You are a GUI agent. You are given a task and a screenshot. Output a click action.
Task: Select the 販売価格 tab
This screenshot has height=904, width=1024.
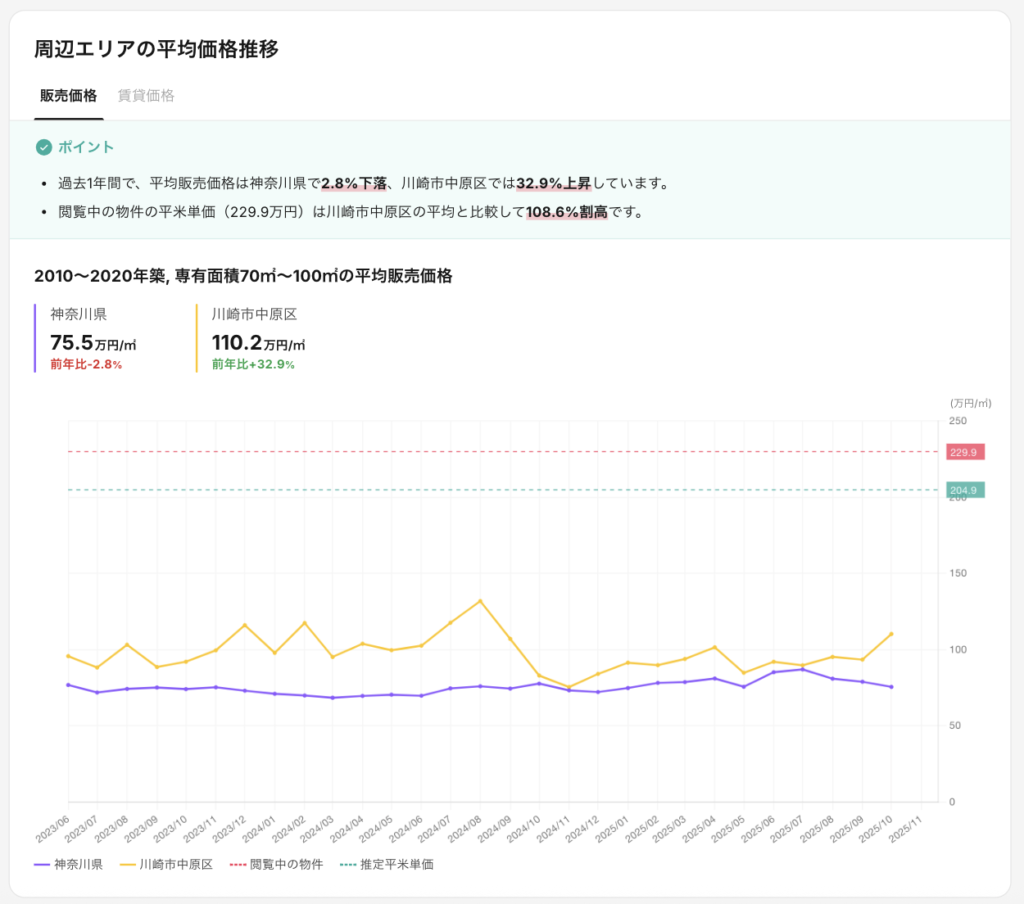tap(69, 96)
